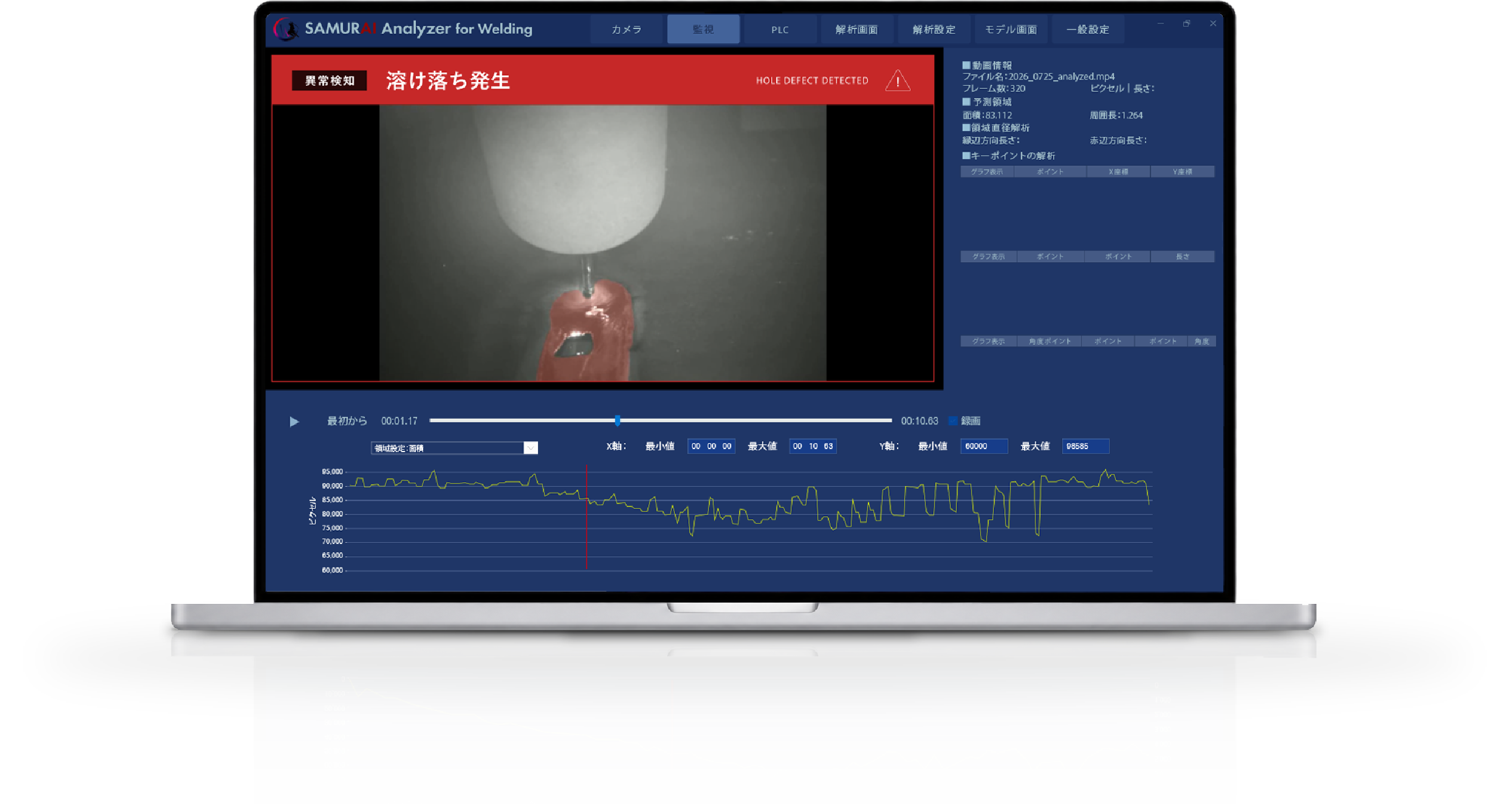Click the 長さ column header
The width and height of the screenshot is (1512, 805).
point(1182,257)
